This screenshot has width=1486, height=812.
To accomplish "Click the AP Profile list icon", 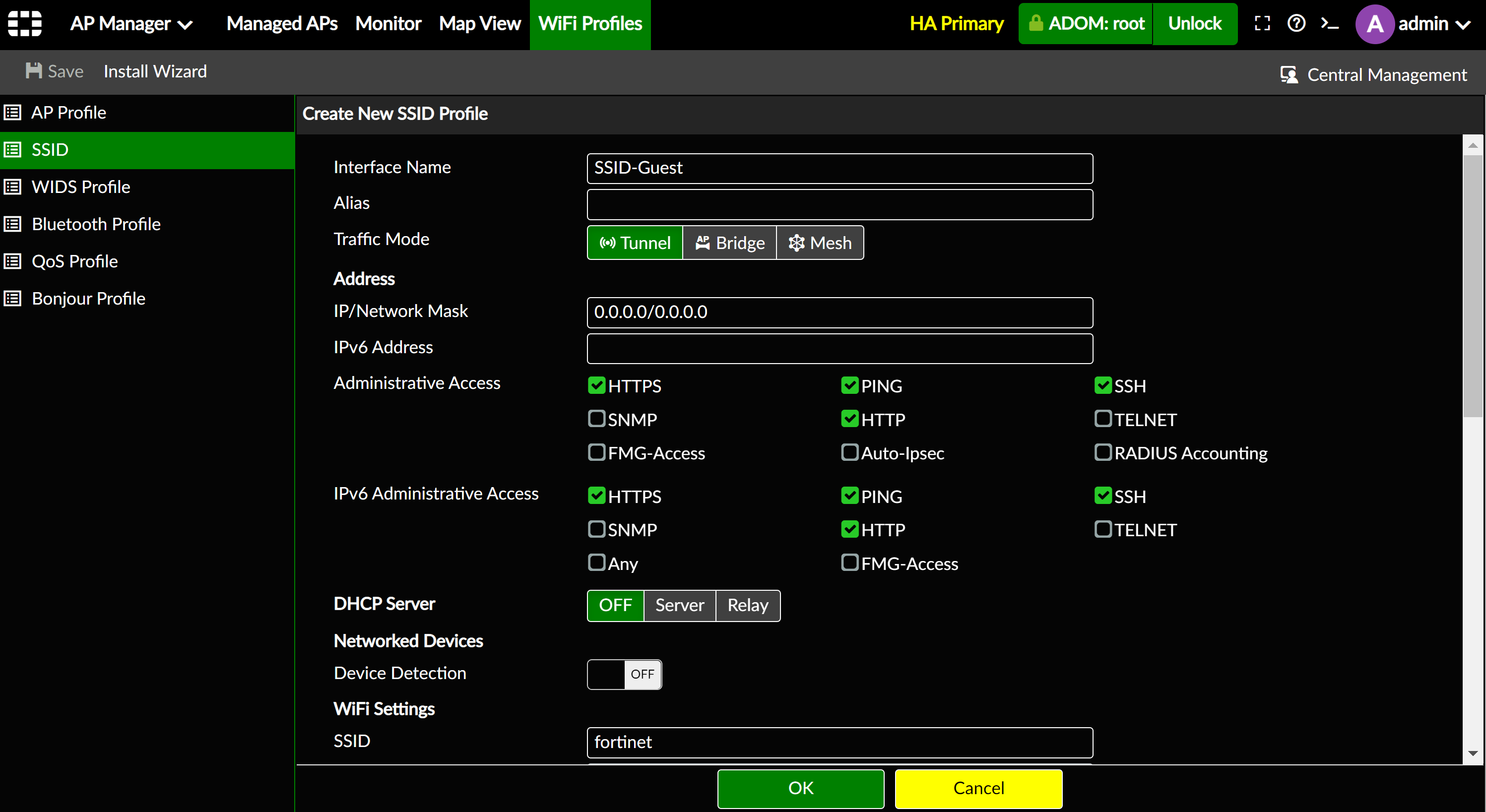I will (13, 113).
